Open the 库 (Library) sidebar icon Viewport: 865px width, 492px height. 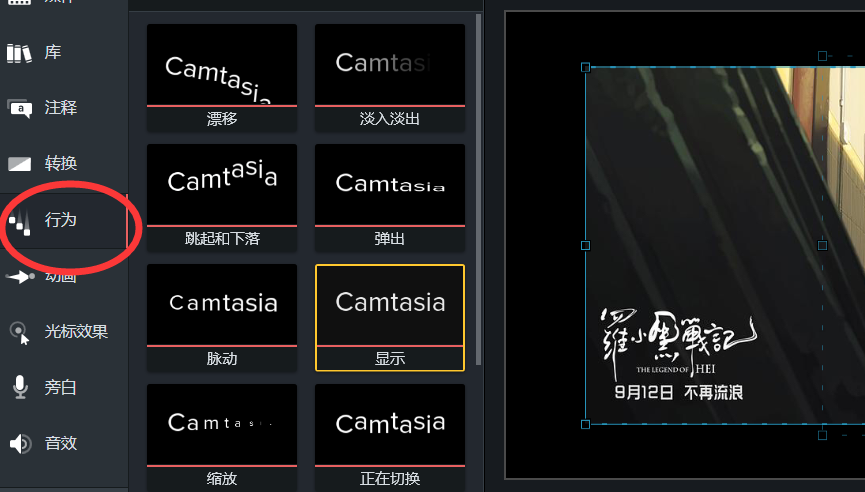point(19,53)
